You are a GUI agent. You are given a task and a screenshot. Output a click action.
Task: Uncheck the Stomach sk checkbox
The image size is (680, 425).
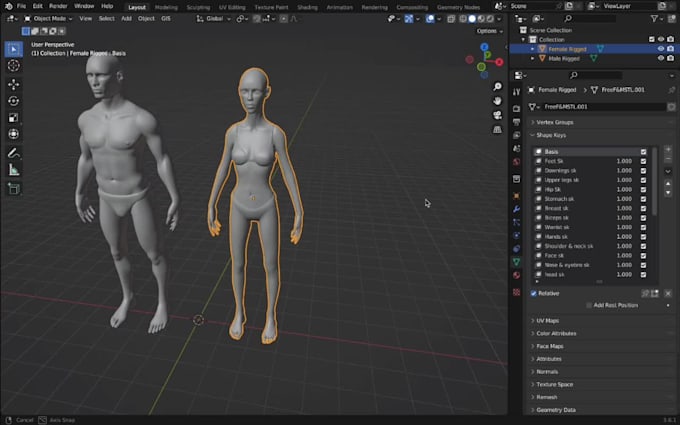[643, 199]
